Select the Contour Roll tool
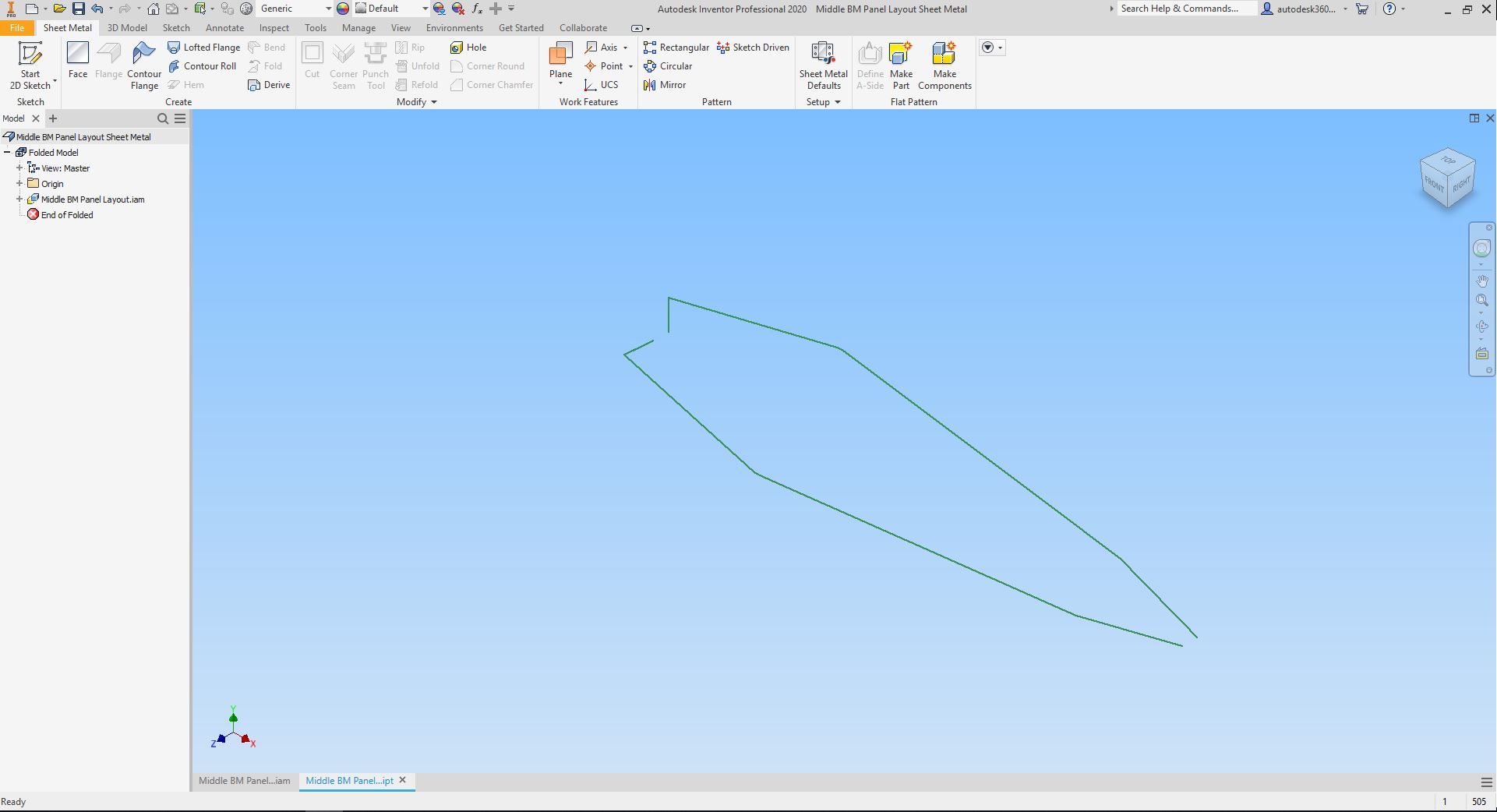This screenshot has height=812, width=1497. coord(203,66)
